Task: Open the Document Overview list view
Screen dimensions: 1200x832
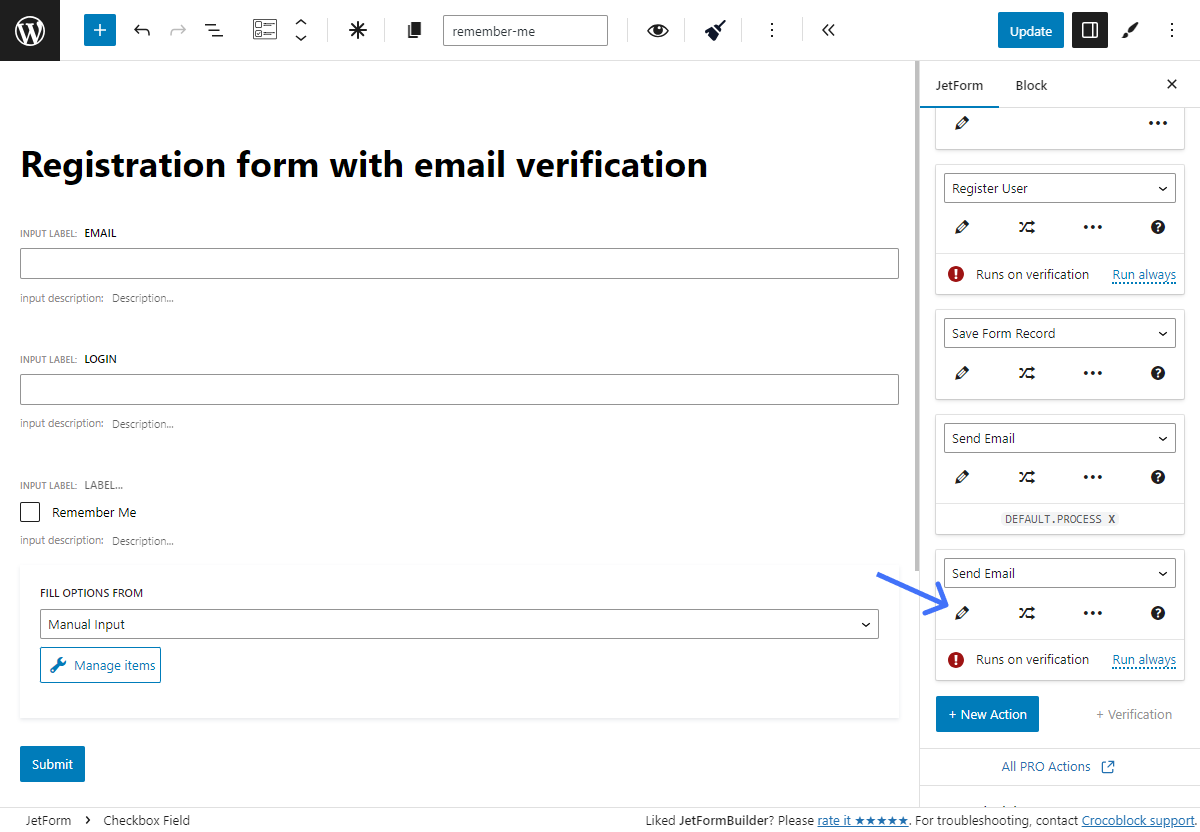Action: click(x=213, y=30)
